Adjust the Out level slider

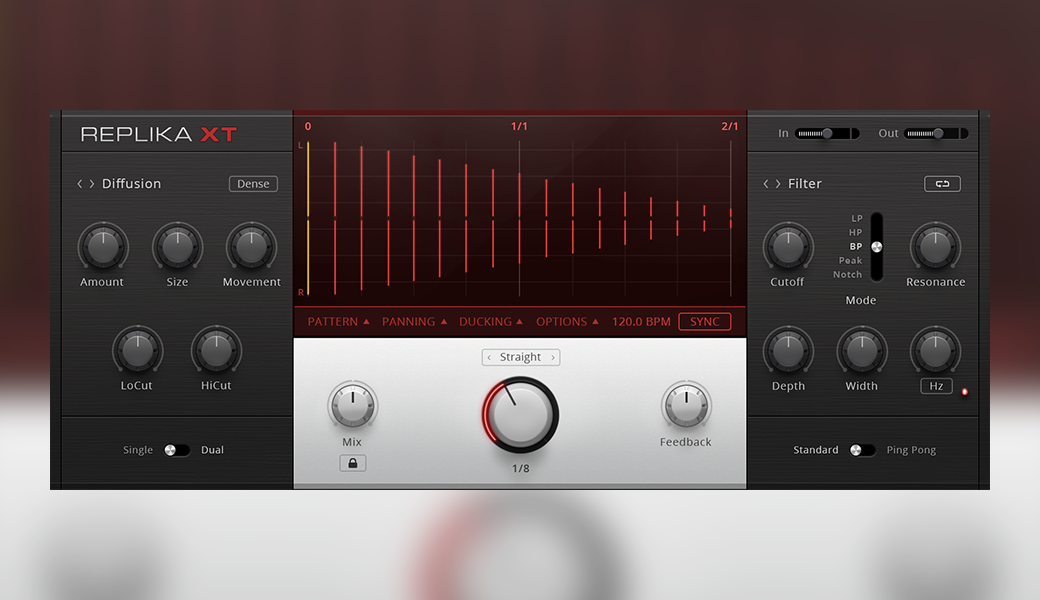937,133
